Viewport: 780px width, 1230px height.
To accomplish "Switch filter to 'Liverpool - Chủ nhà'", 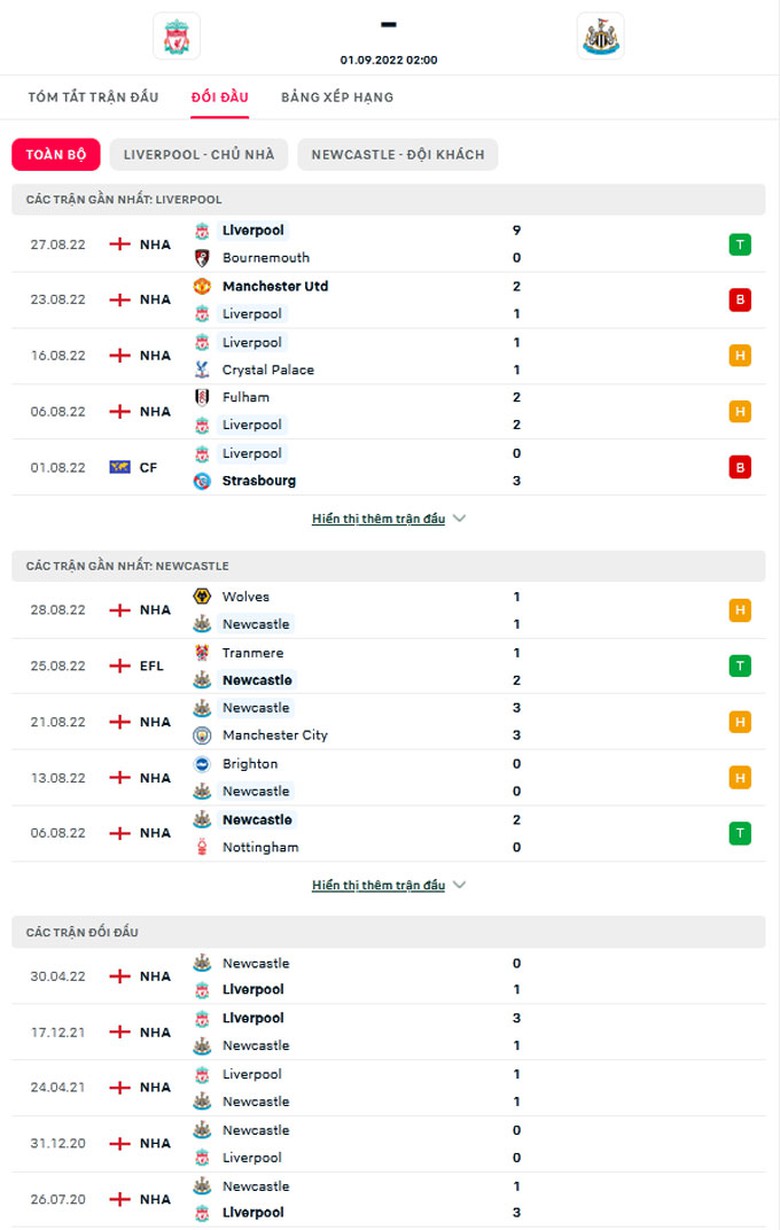I will click(x=199, y=154).
